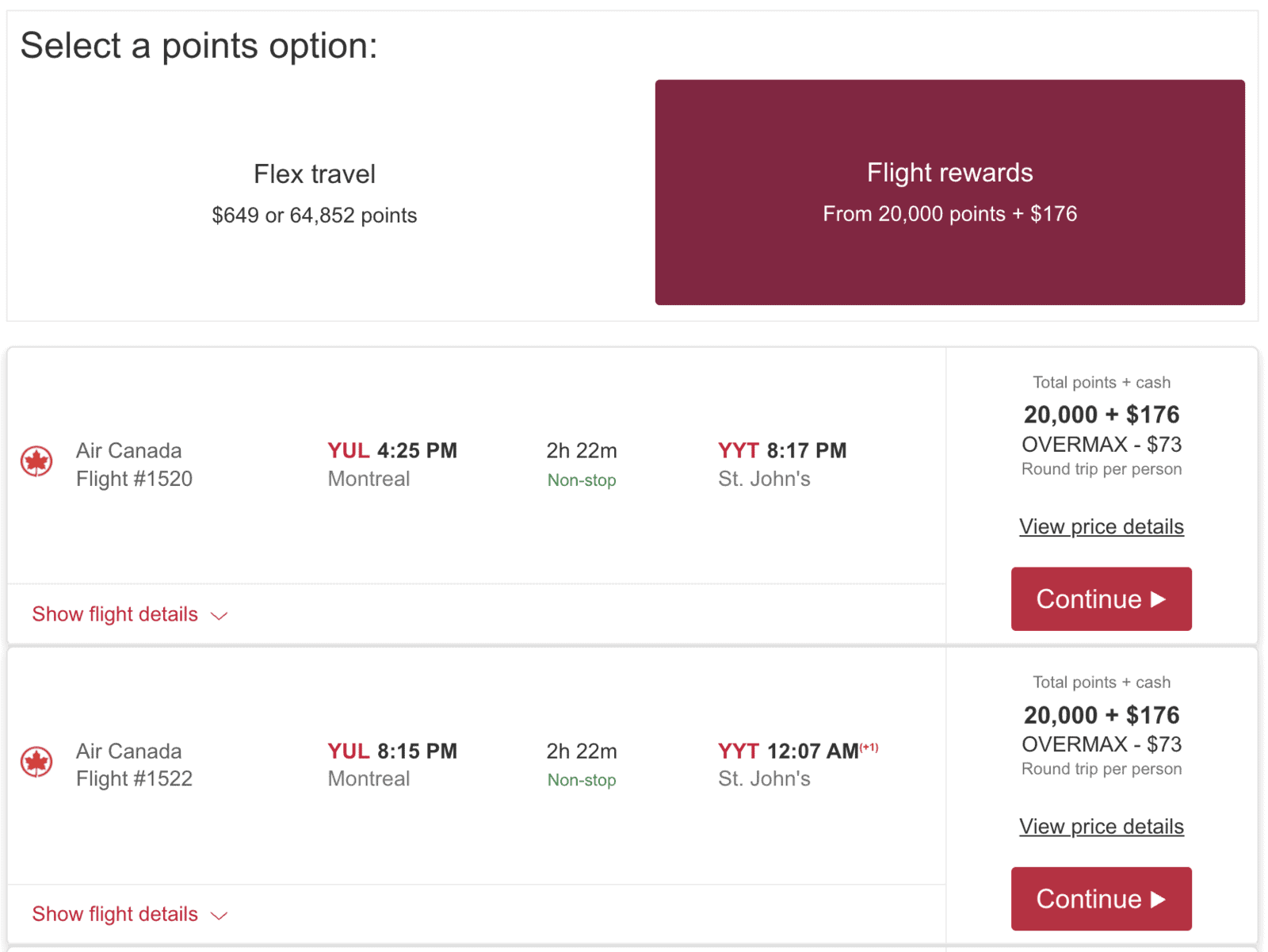Open price details for 8:15 PM flight

[x=1101, y=827]
